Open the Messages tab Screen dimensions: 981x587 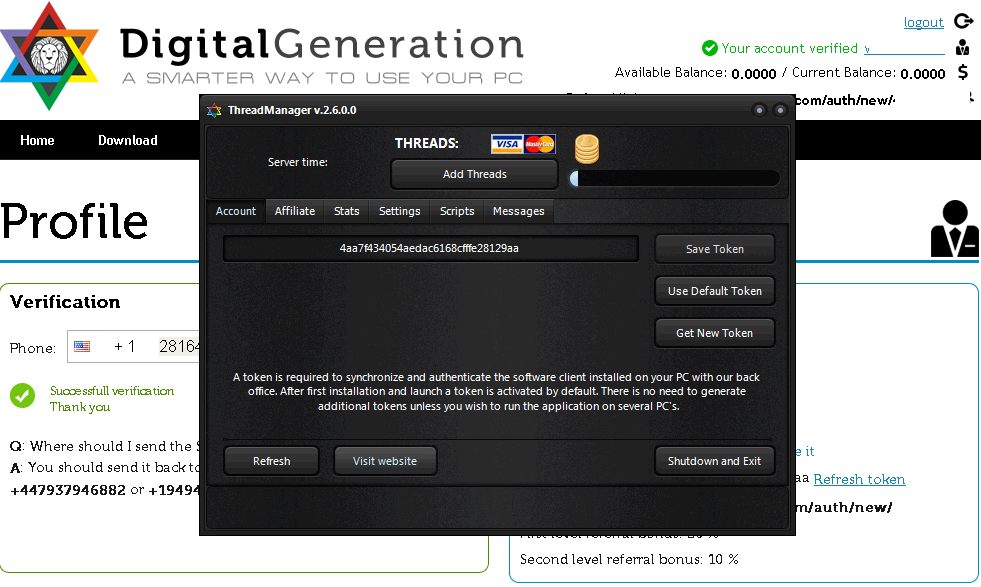[x=519, y=211]
